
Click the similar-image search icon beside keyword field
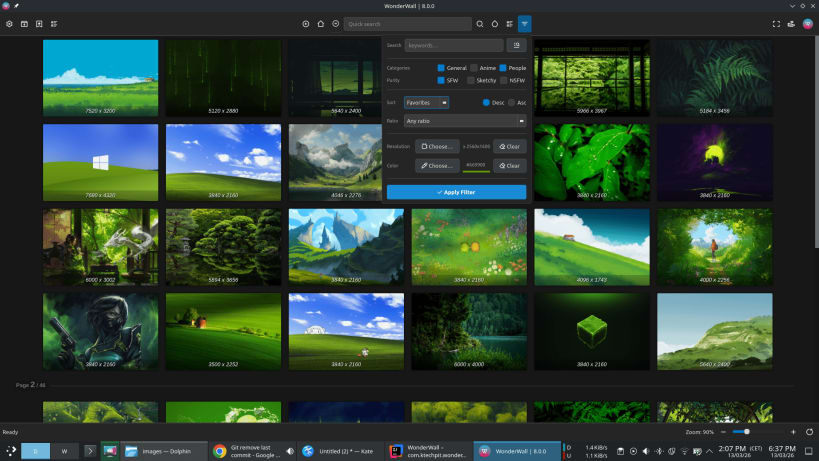[x=516, y=45]
